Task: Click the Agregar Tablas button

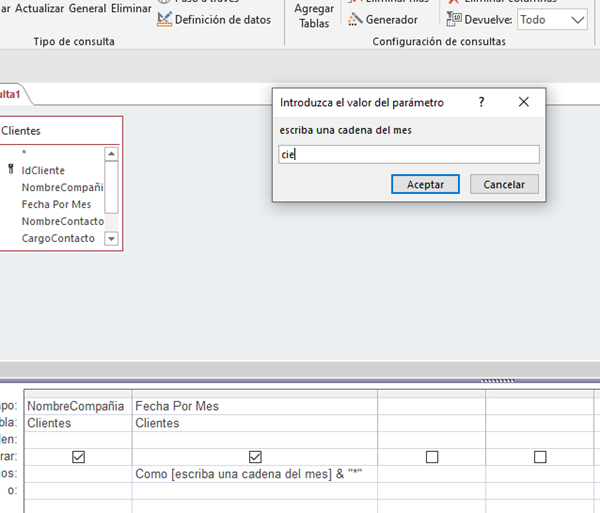Action: coord(314,16)
